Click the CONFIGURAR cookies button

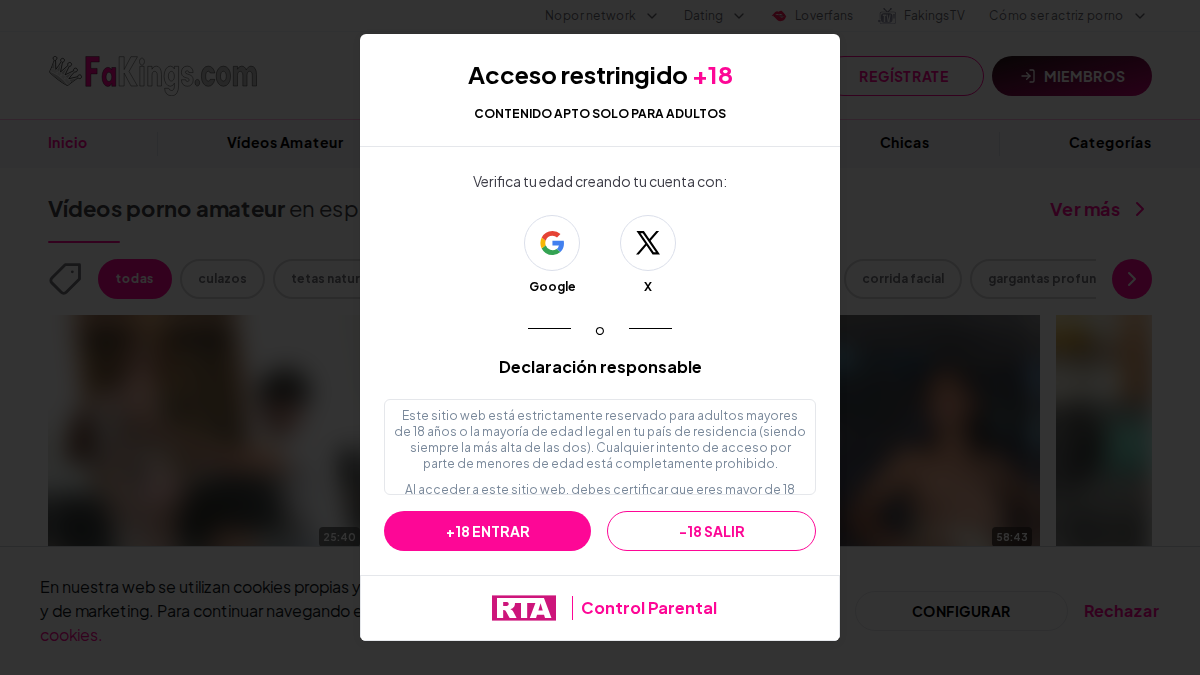click(961, 611)
